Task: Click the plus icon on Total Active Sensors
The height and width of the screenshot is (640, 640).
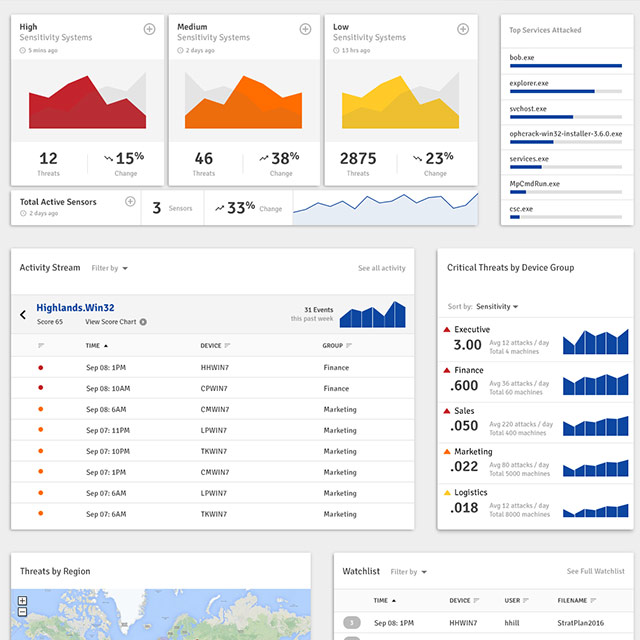Action: point(130,201)
